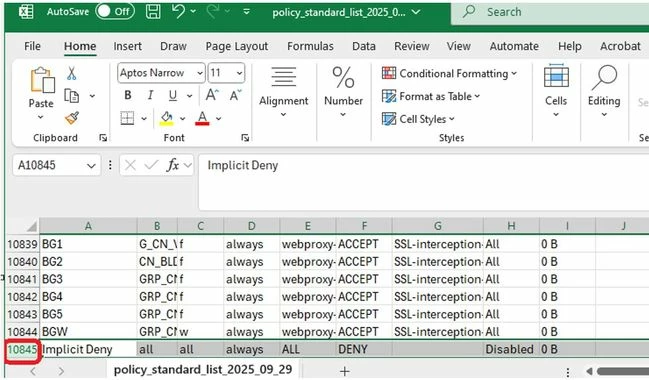Screen dimensions: 649x380
Task: Click the Undo arrow icon
Action: point(179,11)
